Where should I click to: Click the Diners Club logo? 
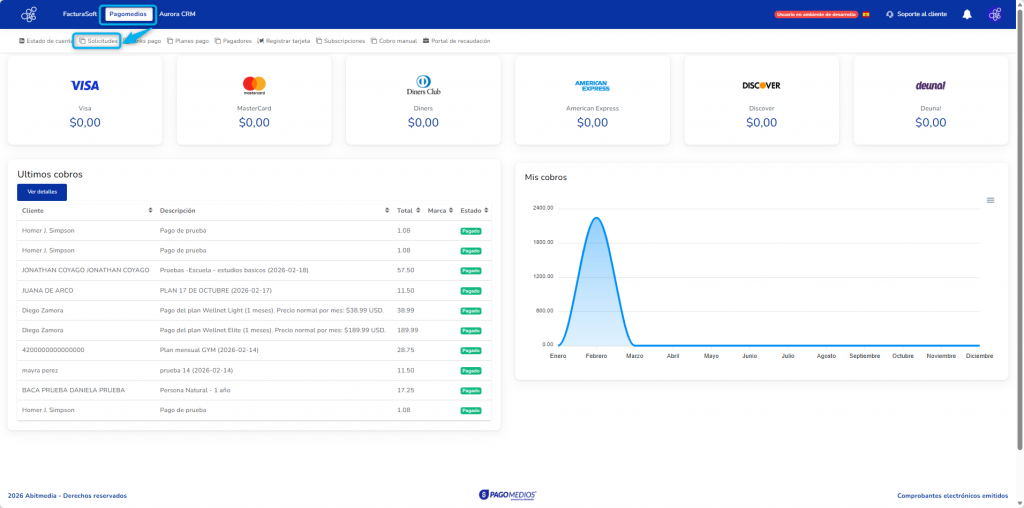[x=423, y=85]
